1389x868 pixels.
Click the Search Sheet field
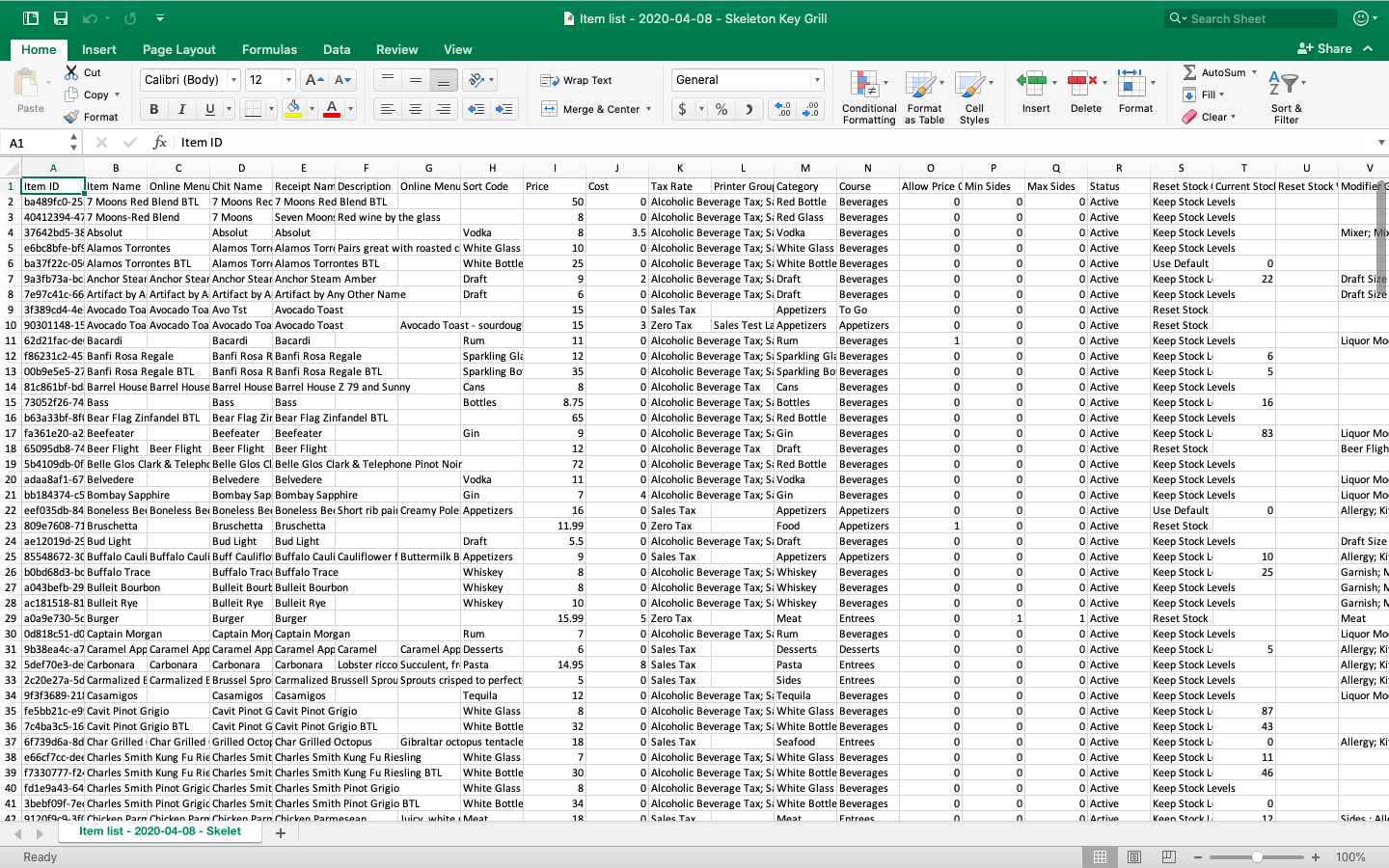point(1252,18)
